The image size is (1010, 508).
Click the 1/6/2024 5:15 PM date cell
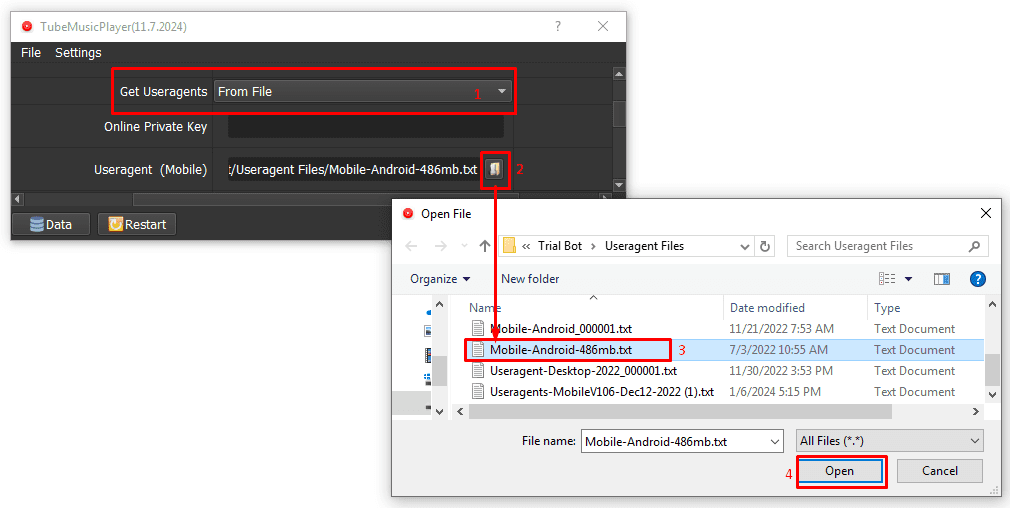point(775,391)
